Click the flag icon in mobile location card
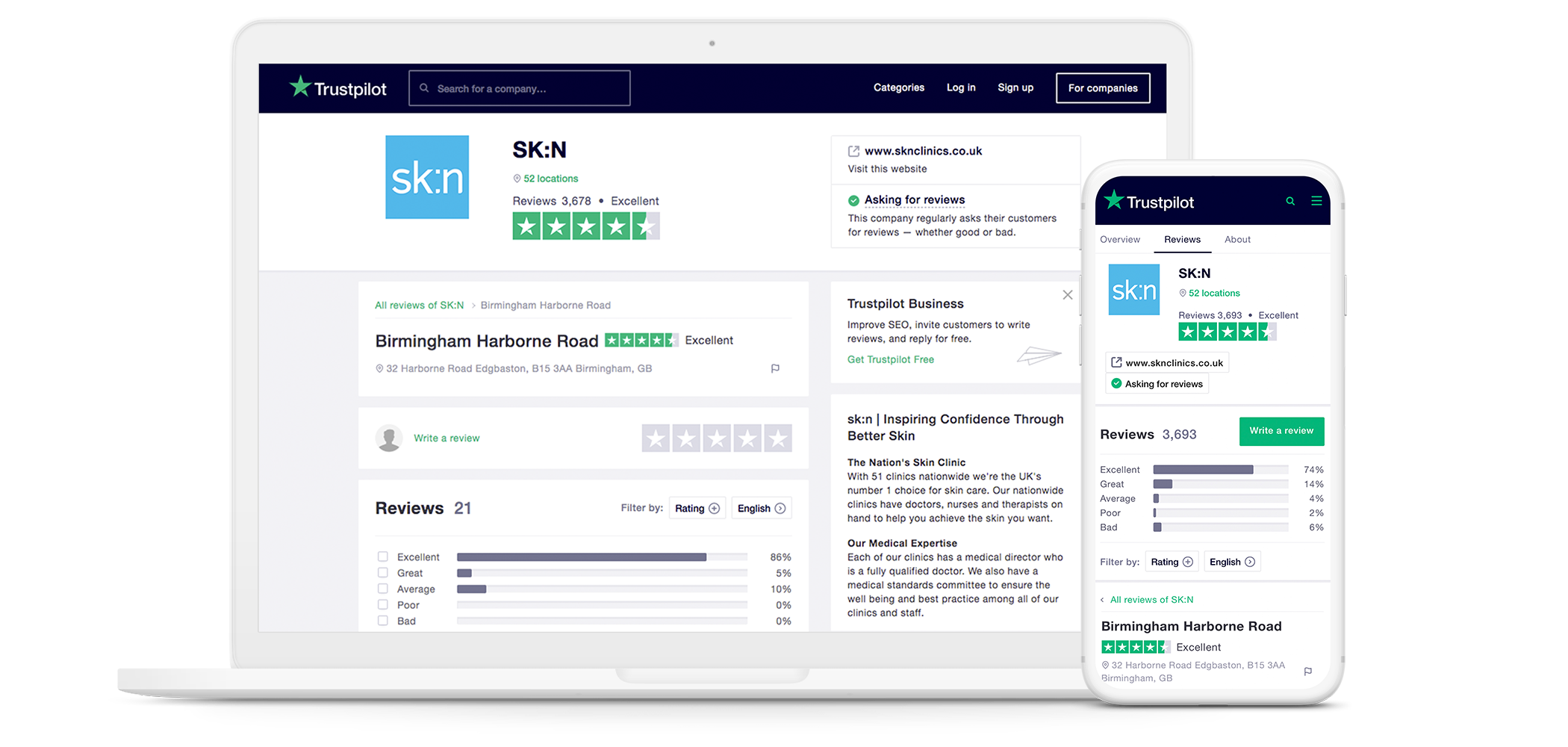 1307,672
